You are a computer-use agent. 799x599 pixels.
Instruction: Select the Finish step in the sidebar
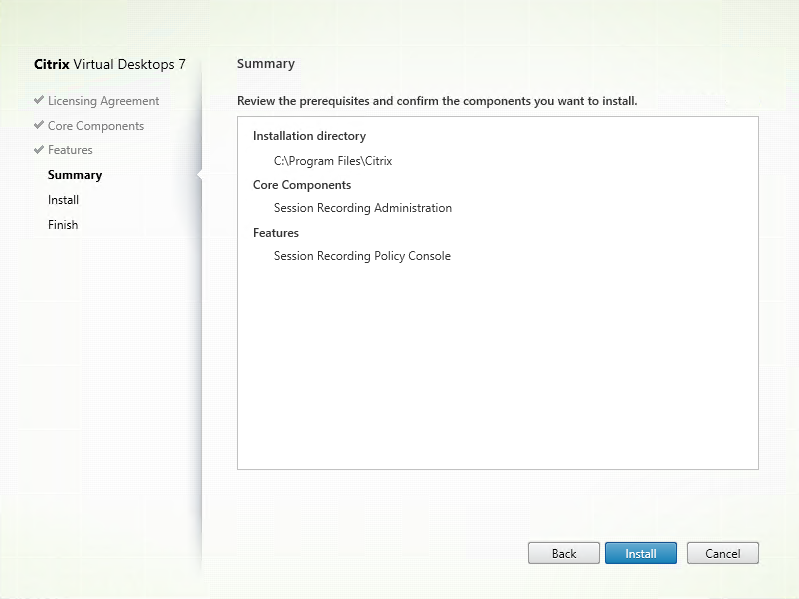coord(62,225)
